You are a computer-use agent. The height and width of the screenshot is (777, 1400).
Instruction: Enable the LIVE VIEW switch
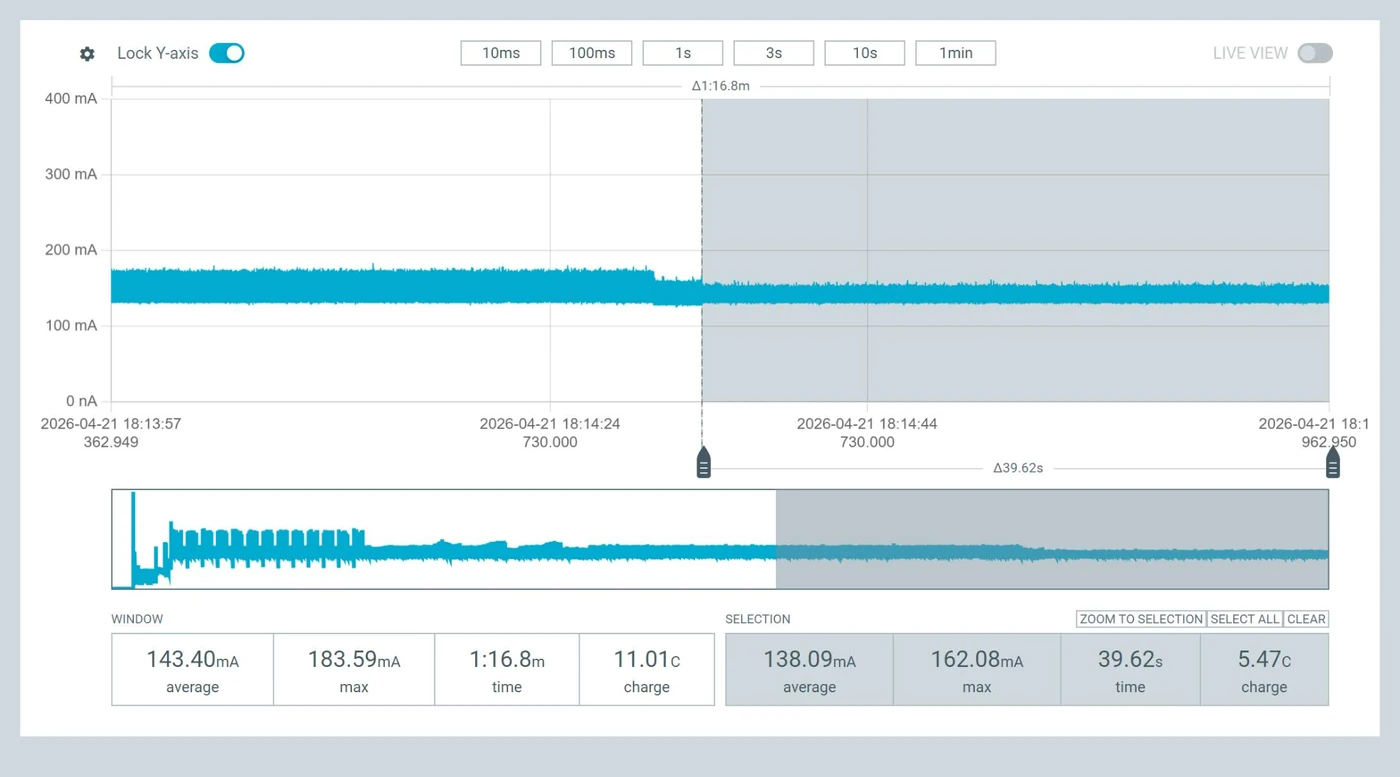1315,53
